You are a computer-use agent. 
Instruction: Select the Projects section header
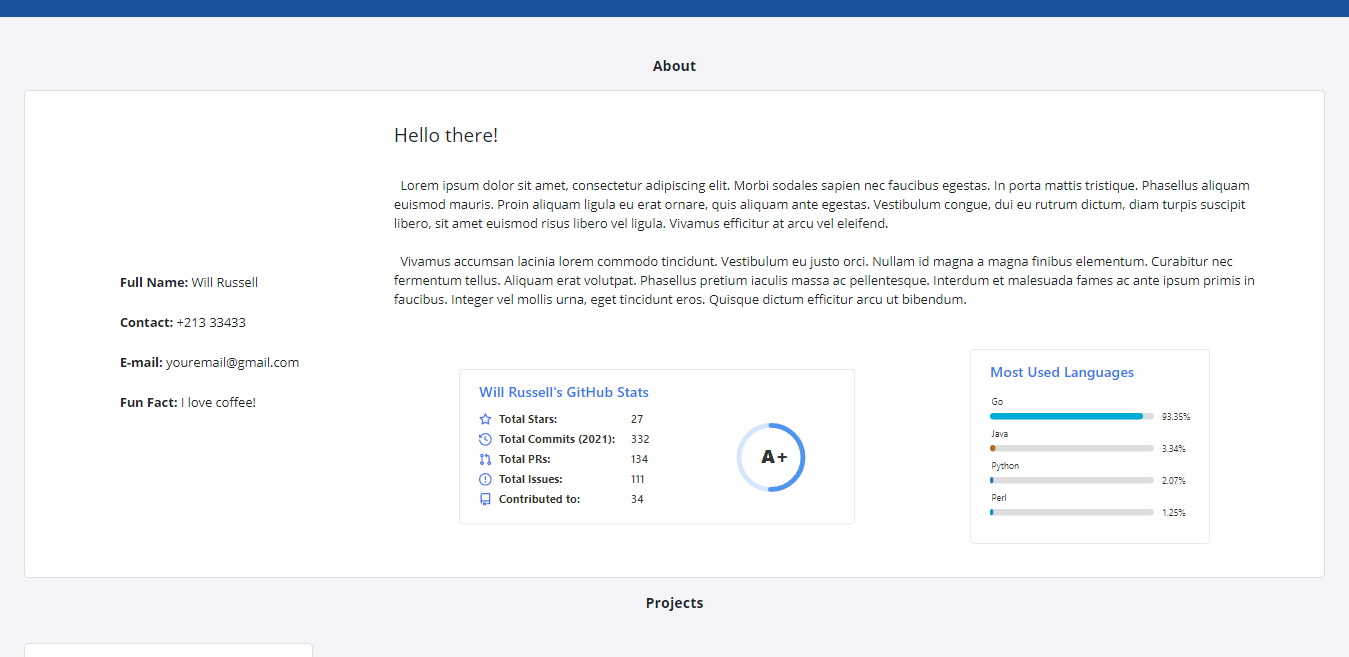(674, 602)
